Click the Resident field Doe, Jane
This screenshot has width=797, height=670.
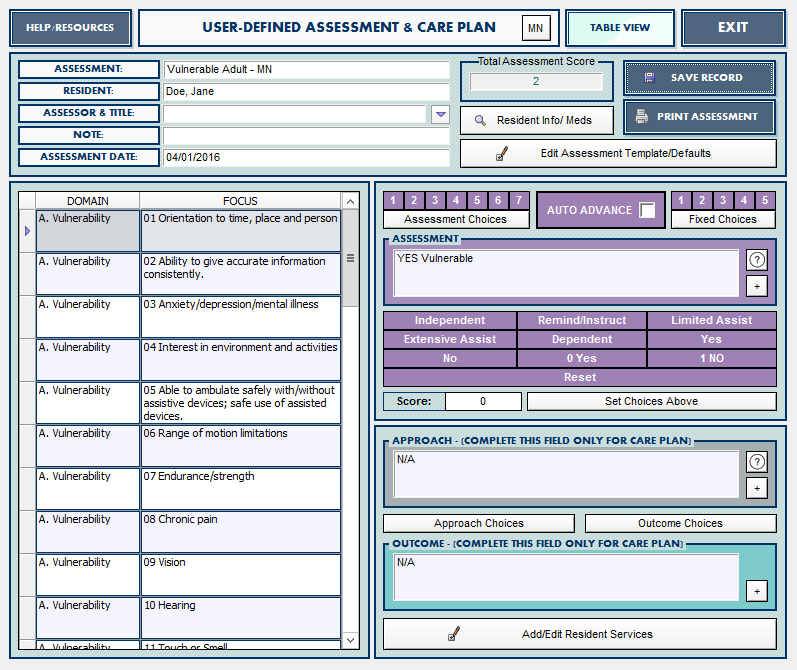[x=306, y=92]
